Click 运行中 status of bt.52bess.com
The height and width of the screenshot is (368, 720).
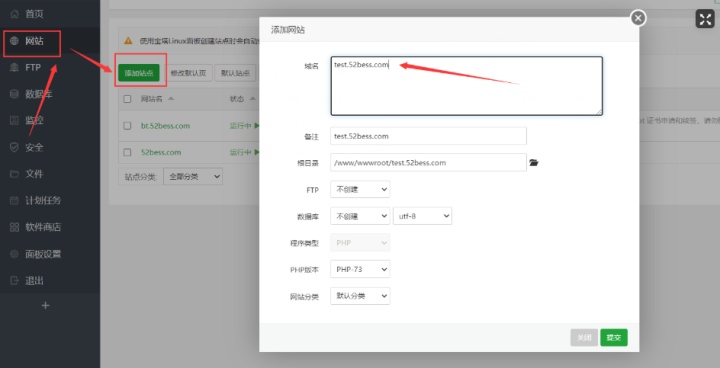click(x=244, y=125)
